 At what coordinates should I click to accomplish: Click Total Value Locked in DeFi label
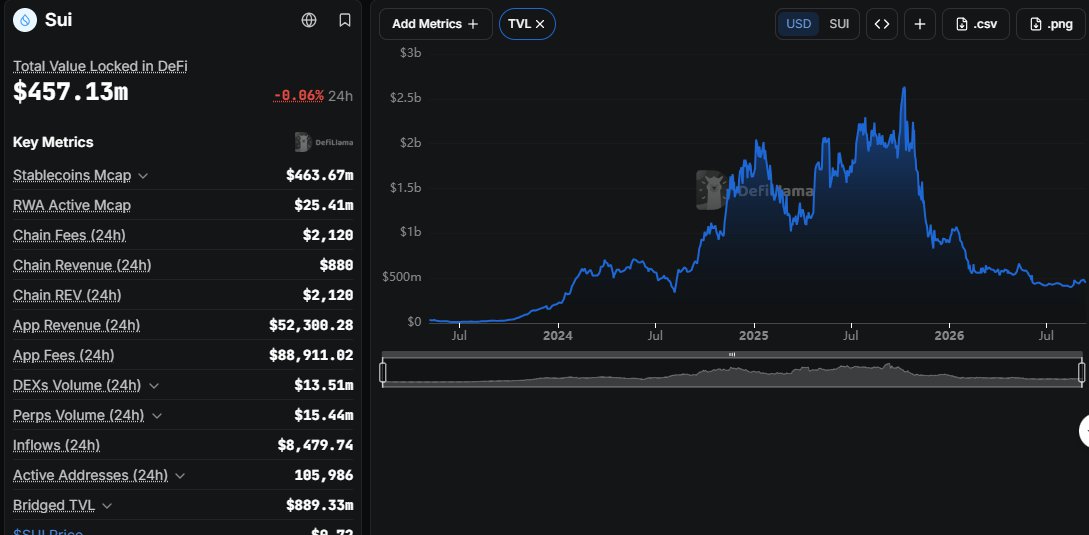click(100, 66)
